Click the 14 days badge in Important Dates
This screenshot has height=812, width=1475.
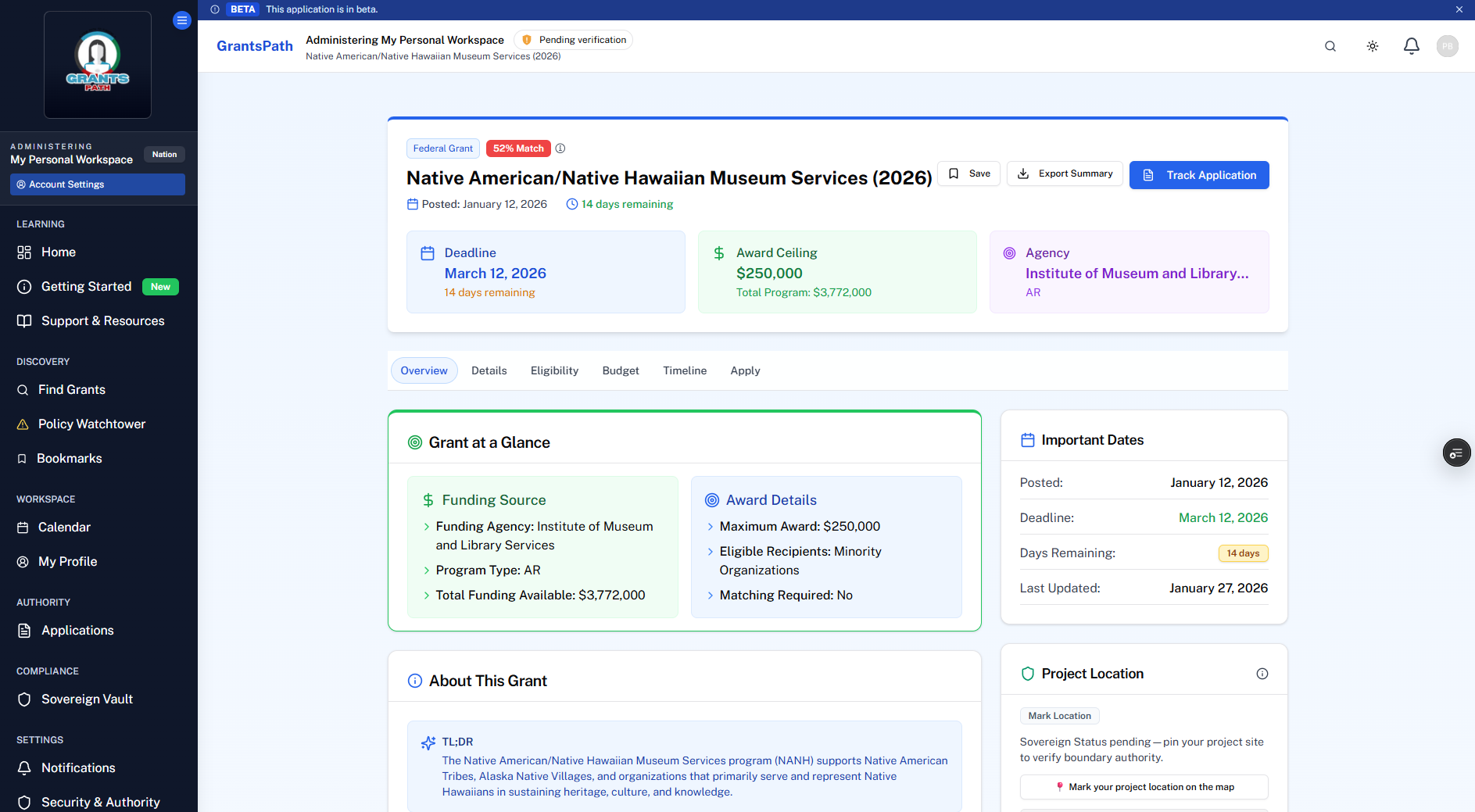point(1243,553)
